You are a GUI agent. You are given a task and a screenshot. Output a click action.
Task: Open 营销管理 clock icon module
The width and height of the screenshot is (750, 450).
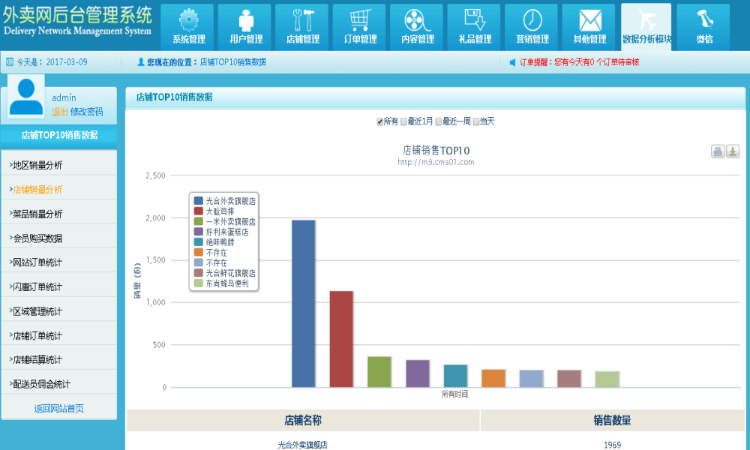pyautogui.click(x=532, y=27)
